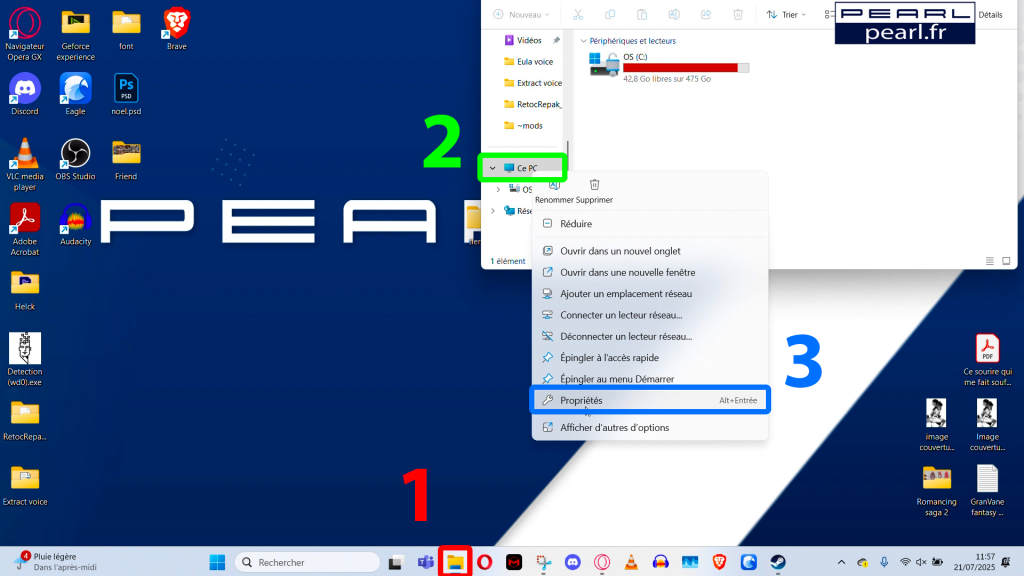Open Afficher d'autres options
The image size is (1024, 576).
pos(650,428)
